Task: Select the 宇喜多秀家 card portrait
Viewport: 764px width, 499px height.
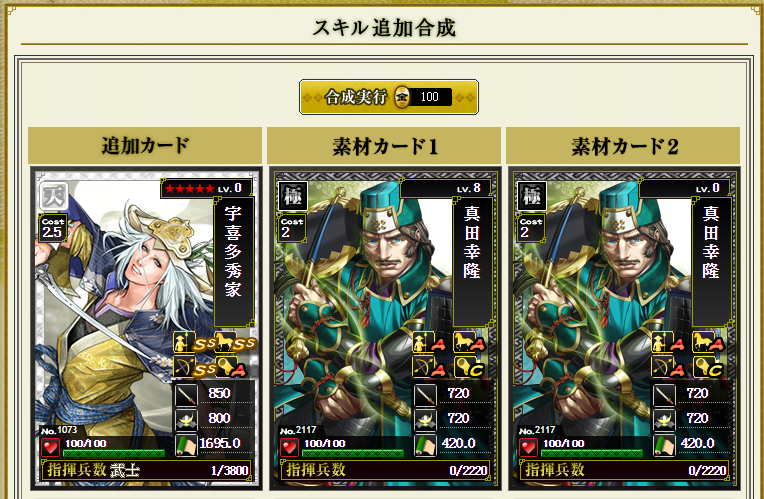Action: tap(146, 328)
